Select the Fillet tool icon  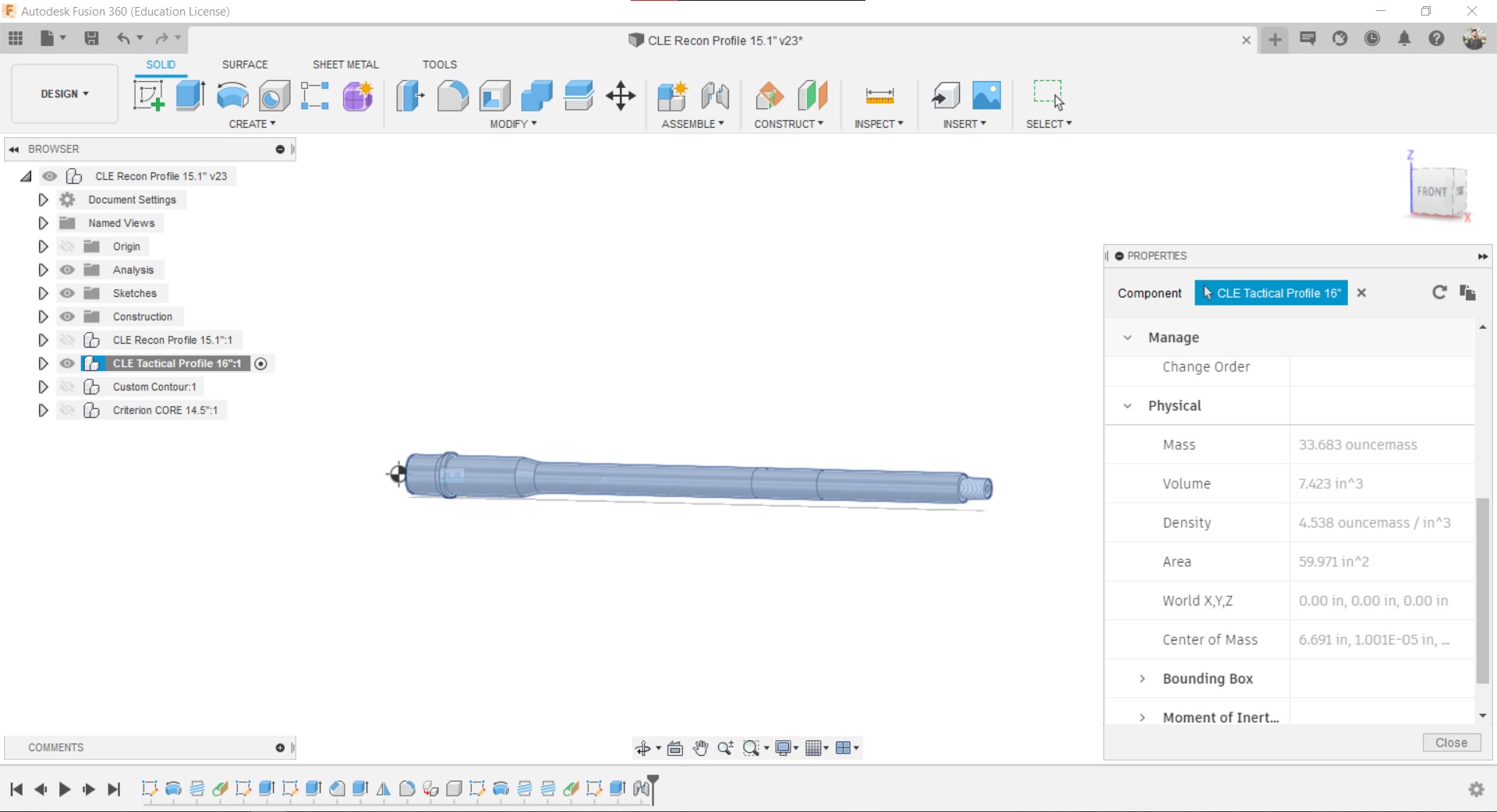click(452, 96)
